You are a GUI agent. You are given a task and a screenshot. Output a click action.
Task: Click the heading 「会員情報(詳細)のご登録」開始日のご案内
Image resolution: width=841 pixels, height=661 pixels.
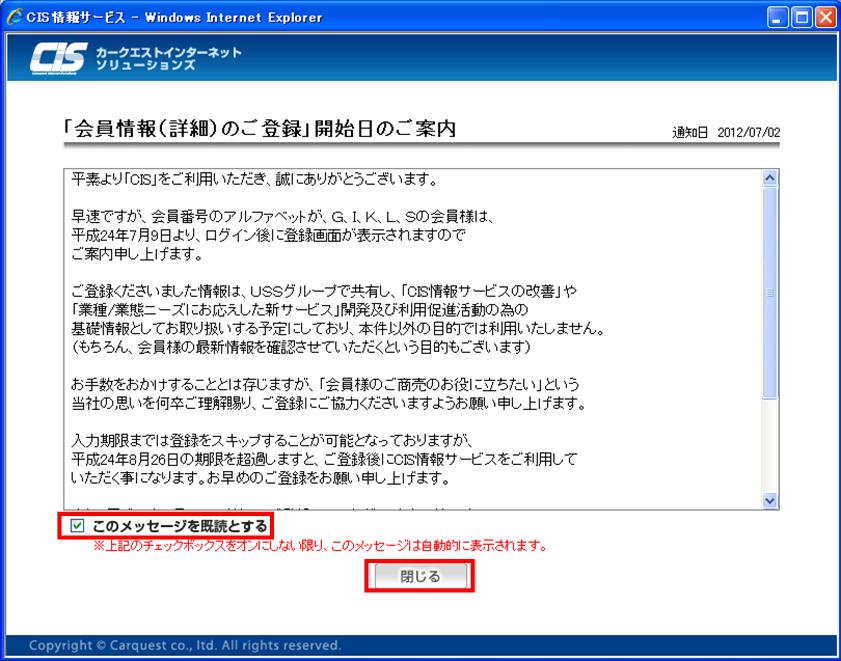(x=260, y=129)
